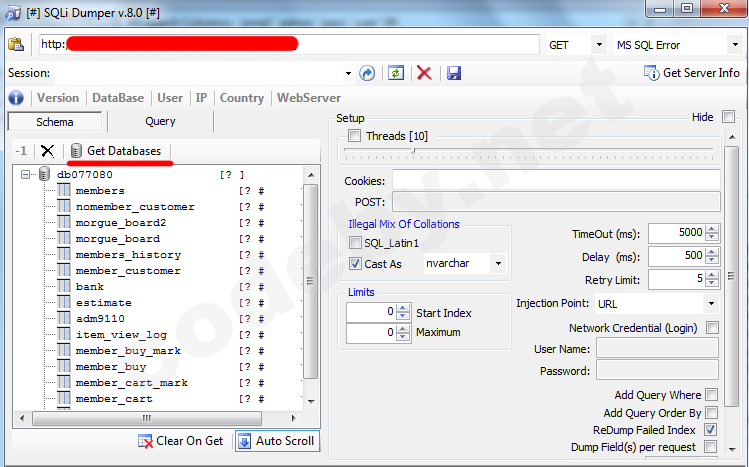The height and width of the screenshot is (467, 749).
Task: Enable the Threads checkbox
Action: (x=354, y=136)
